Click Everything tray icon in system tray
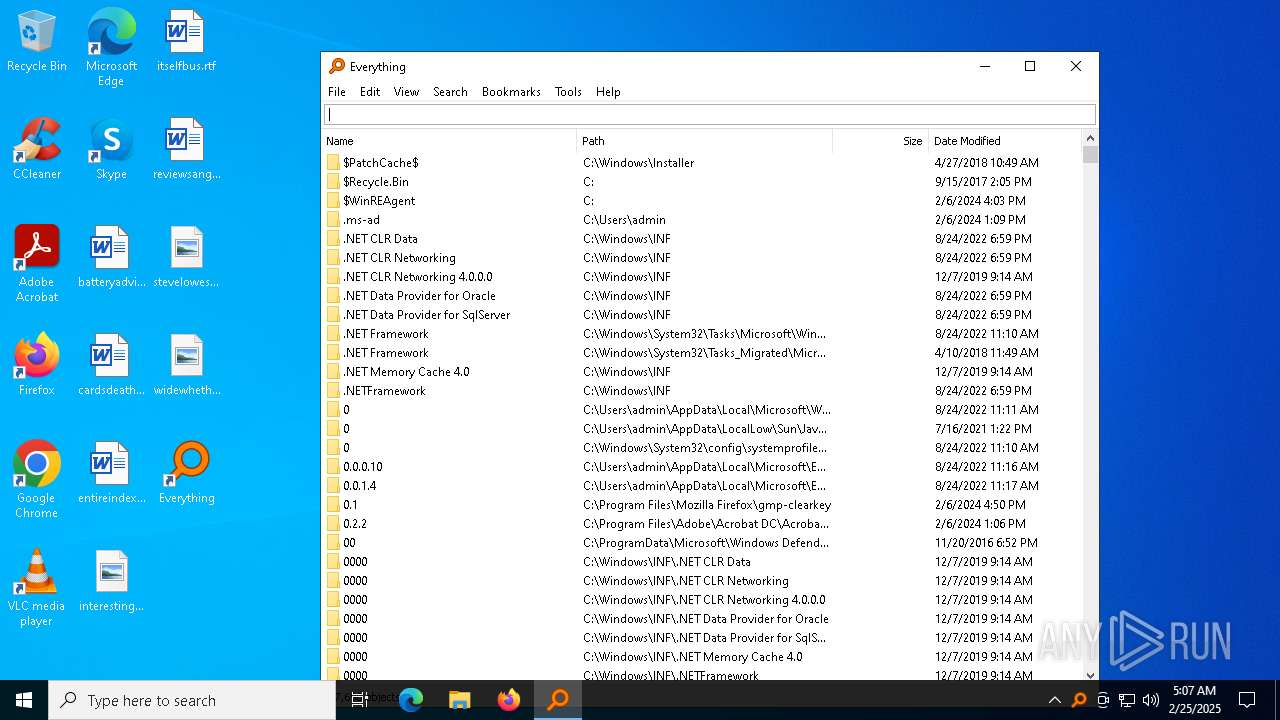 1079,700
